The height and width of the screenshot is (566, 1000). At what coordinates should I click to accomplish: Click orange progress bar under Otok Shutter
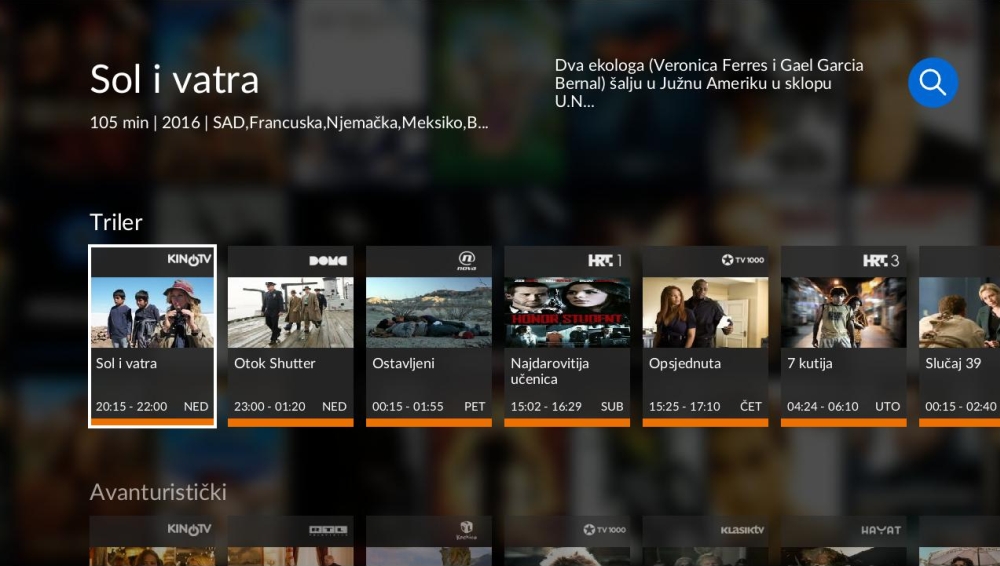click(x=290, y=422)
